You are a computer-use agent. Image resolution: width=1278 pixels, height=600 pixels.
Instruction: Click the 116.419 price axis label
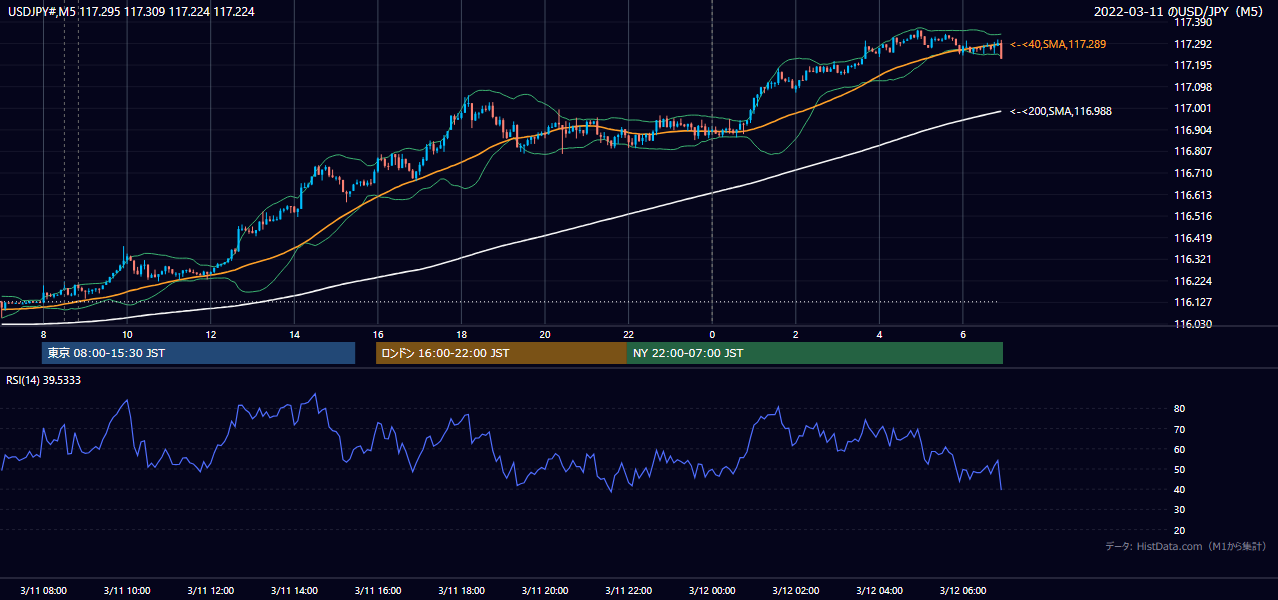1192,238
